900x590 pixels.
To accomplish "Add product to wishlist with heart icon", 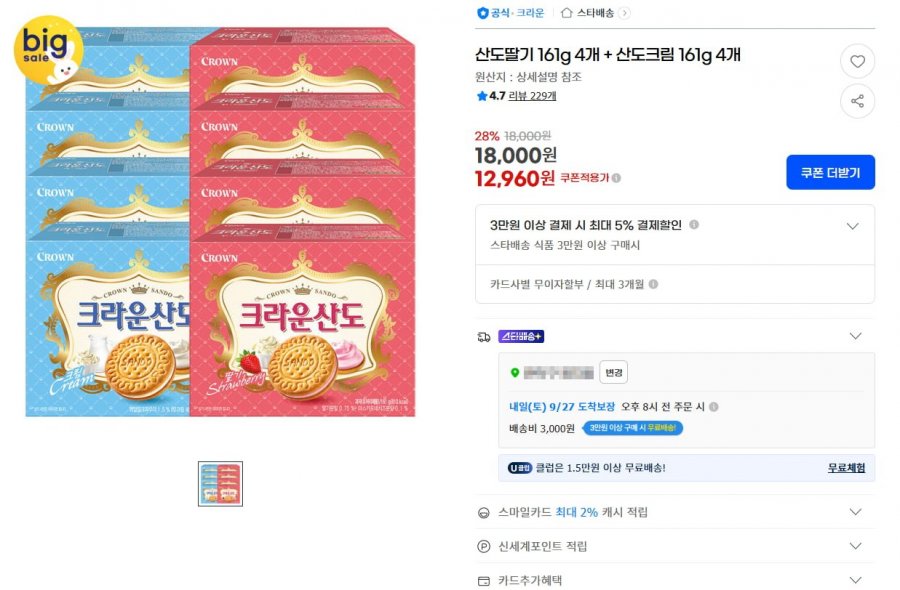I will tap(857, 61).
